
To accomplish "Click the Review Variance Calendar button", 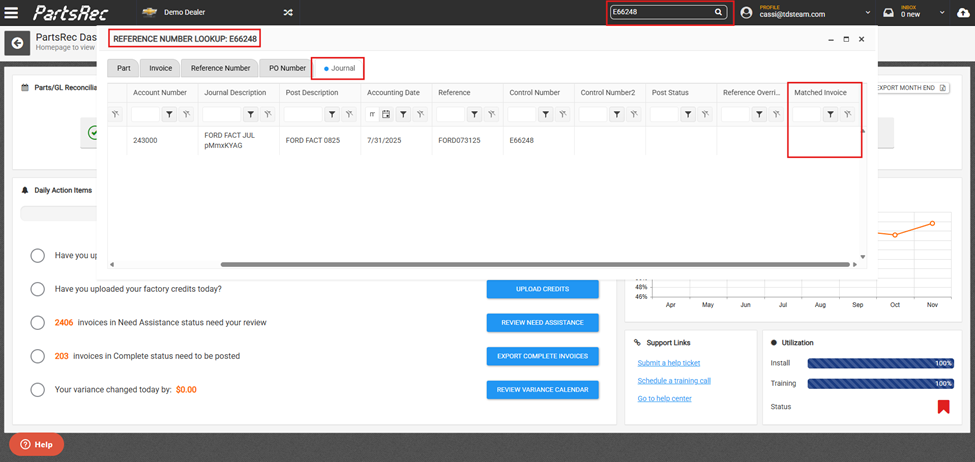I will click(x=542, y=390).
